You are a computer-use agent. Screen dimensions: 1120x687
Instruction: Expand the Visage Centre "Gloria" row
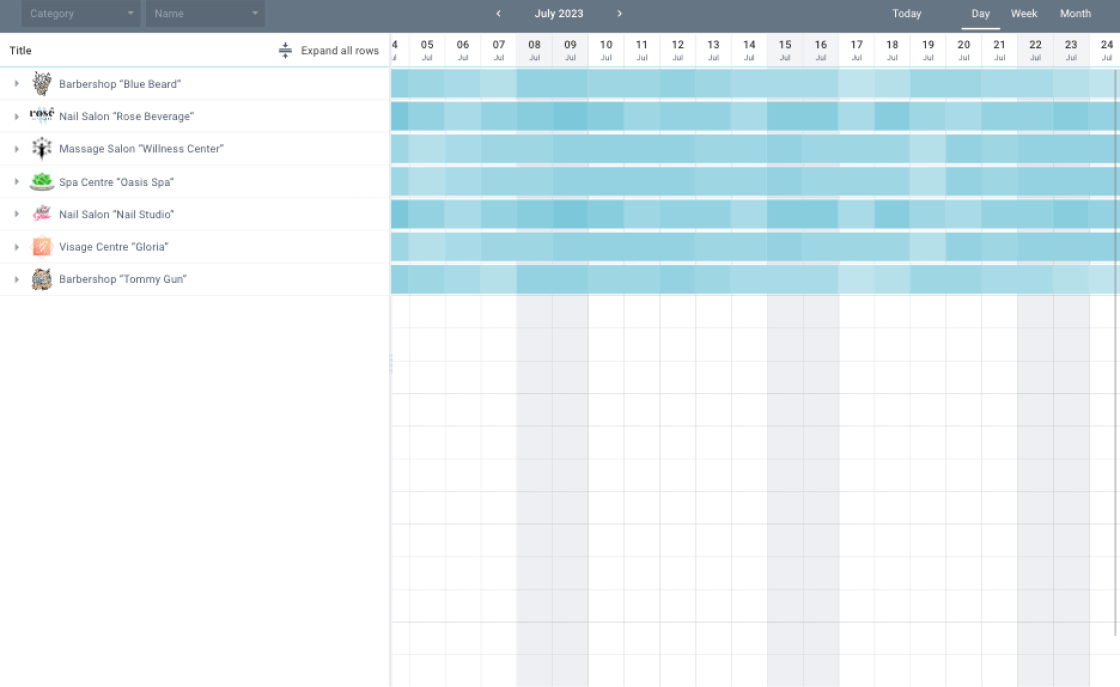point(15,246)
